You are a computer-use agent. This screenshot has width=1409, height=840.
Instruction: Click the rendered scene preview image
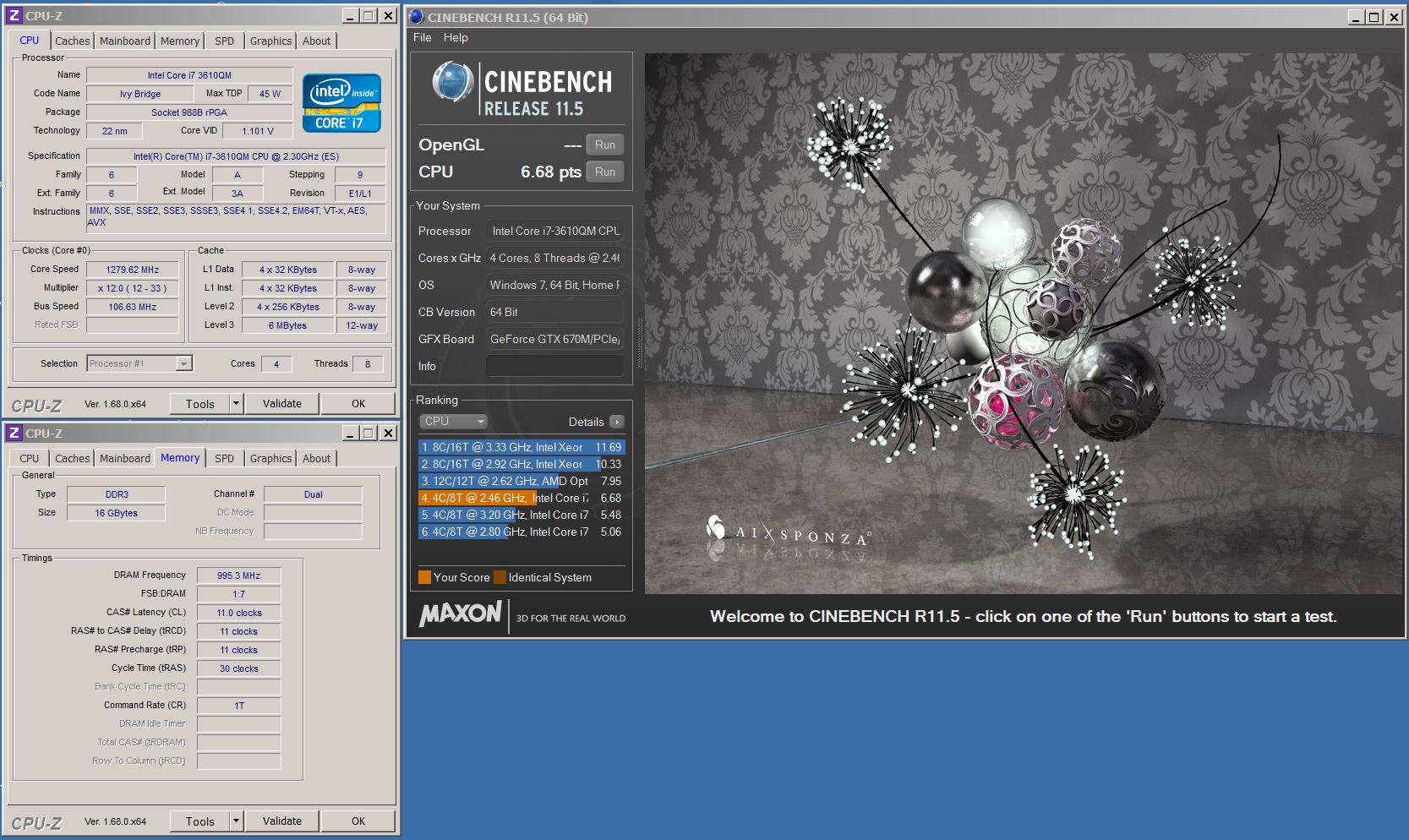click(x=1024, y=324)
